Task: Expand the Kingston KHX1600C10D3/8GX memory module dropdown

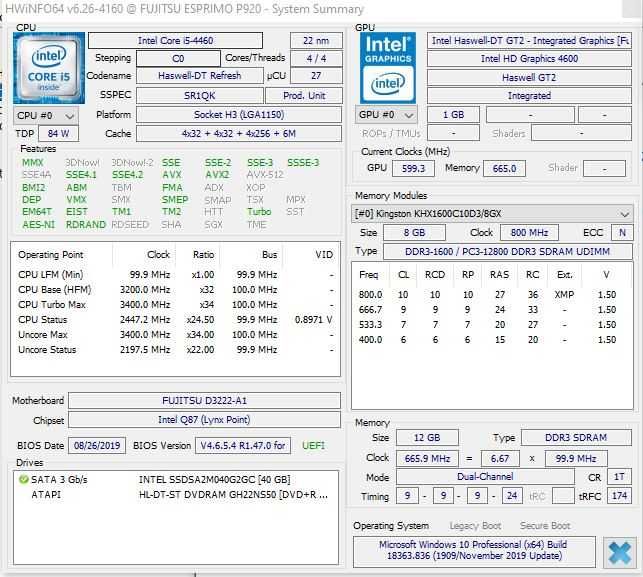Action: [x=492, y=214]
